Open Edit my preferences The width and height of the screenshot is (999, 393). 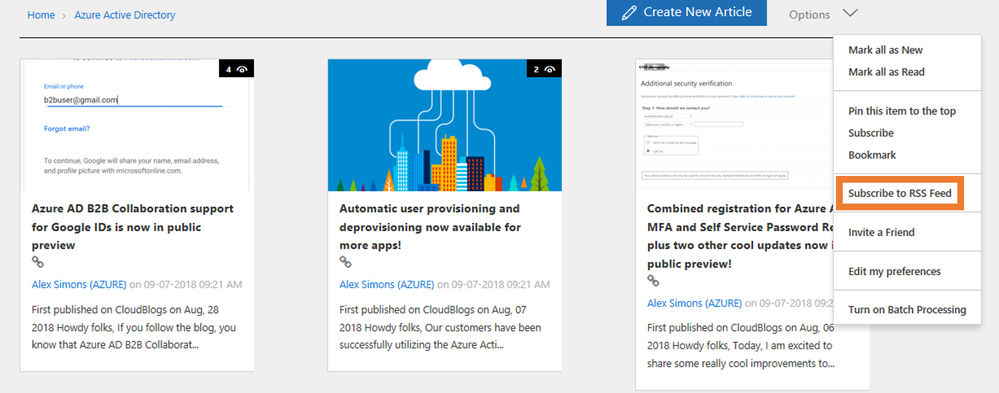(894, 271)
